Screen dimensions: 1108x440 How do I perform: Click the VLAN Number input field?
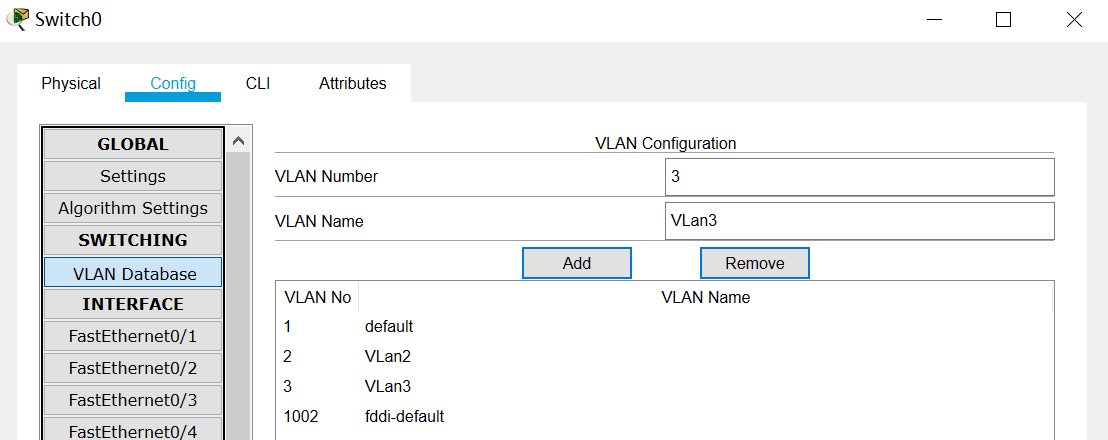pos(859,177)
